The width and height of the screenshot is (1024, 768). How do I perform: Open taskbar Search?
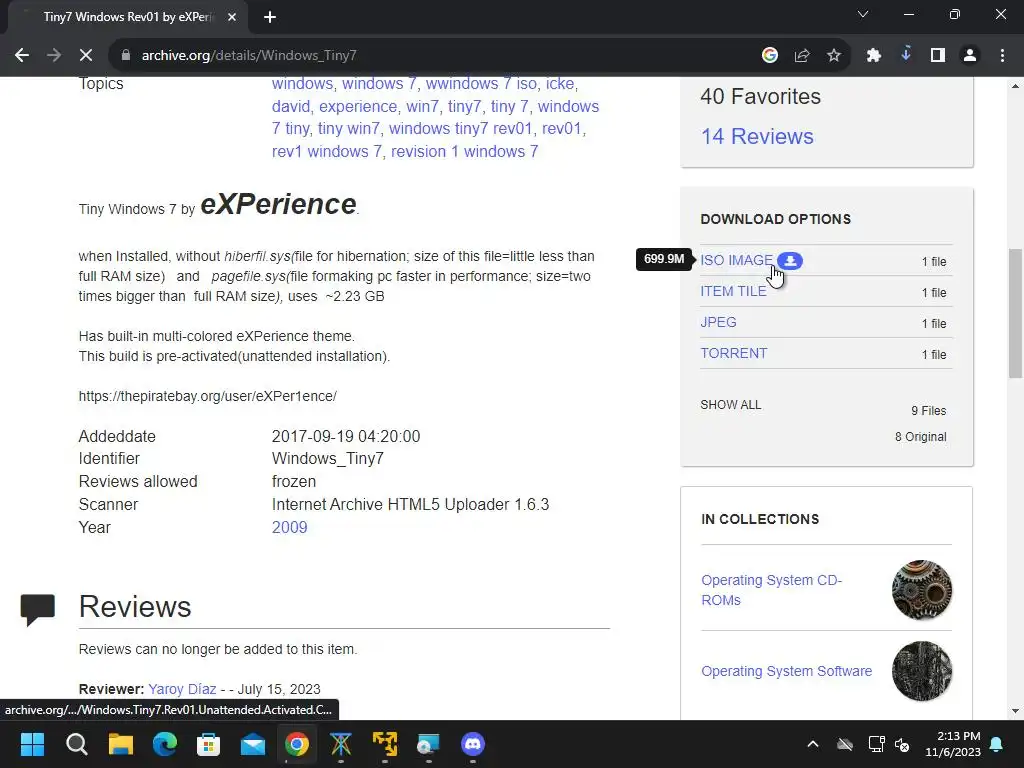[x=76, y=744]
